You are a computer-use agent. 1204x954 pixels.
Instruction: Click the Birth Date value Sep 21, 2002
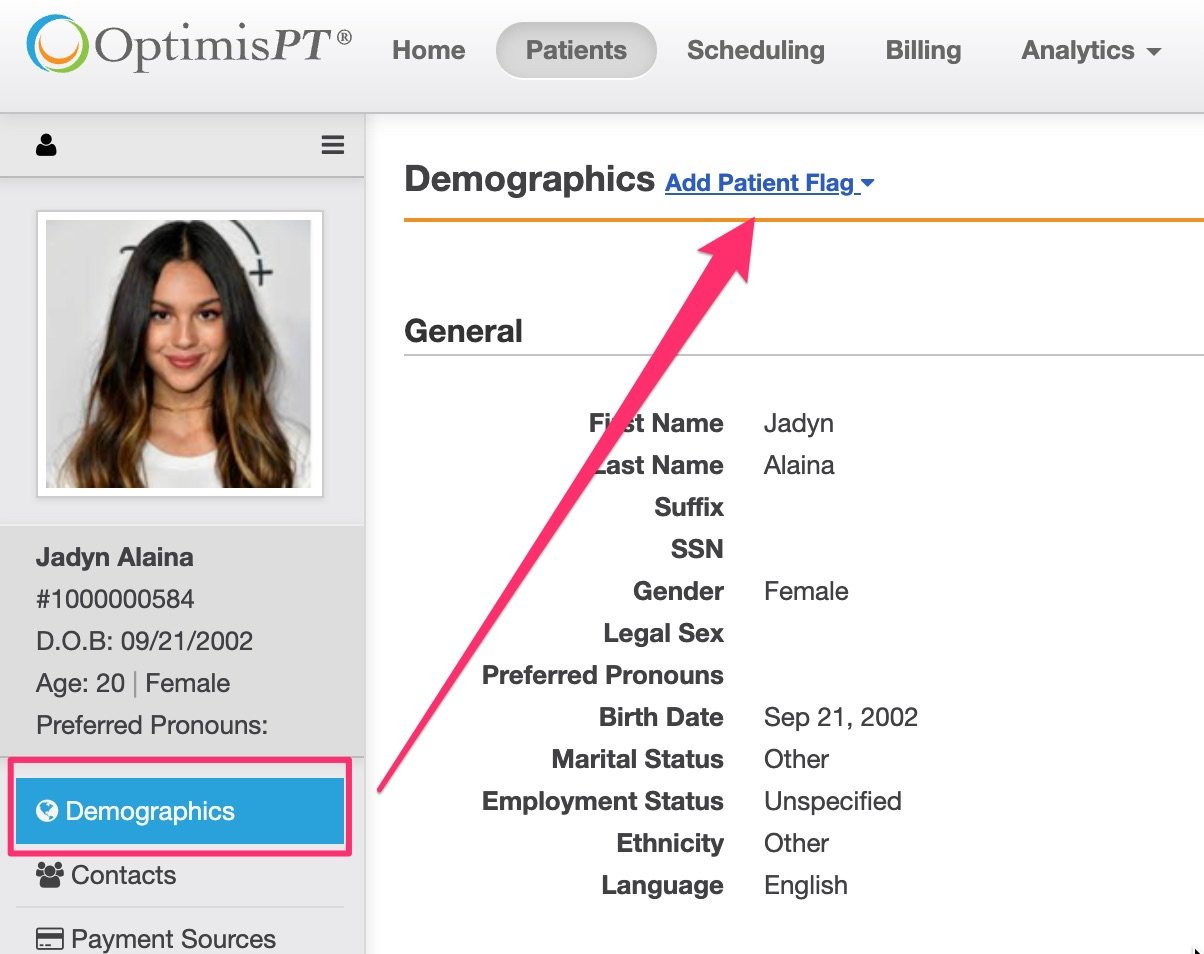pyautogui.click(x=840, y=717)
